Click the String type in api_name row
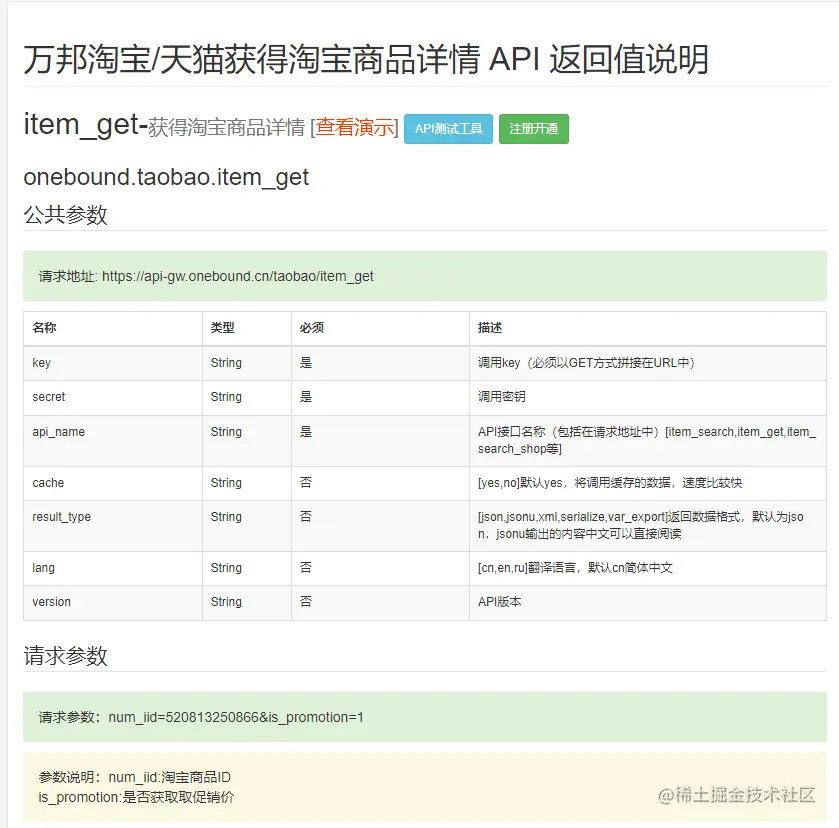The height and width of the screenshot is (828, 839). [226, 432]
